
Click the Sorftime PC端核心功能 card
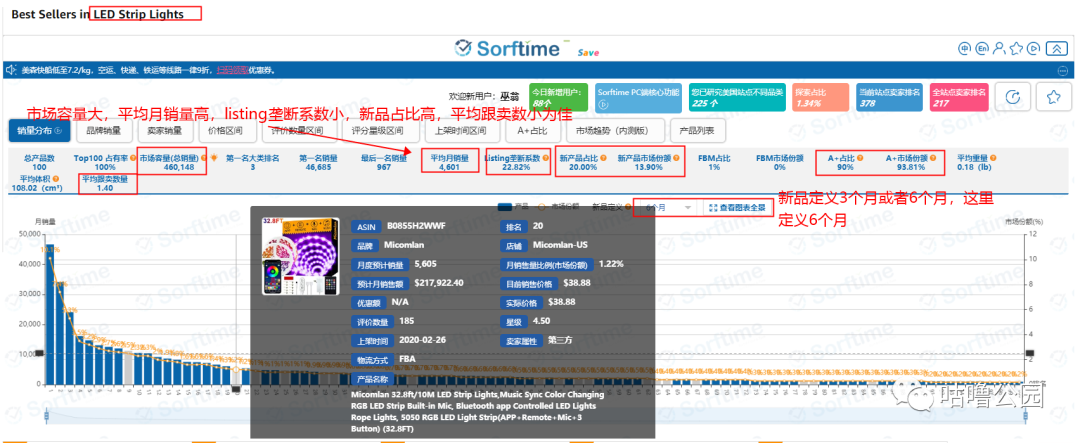click(638, 97)
